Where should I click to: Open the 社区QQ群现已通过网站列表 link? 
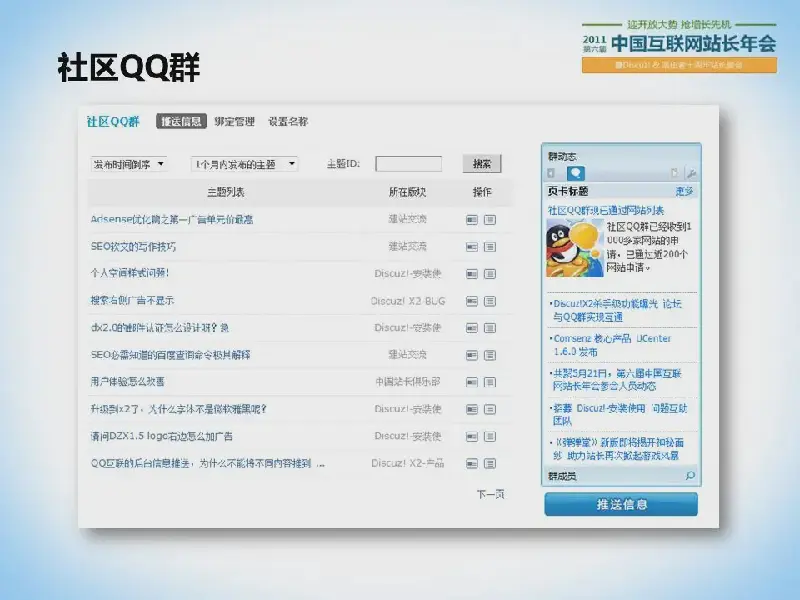[x=606, y=210]
